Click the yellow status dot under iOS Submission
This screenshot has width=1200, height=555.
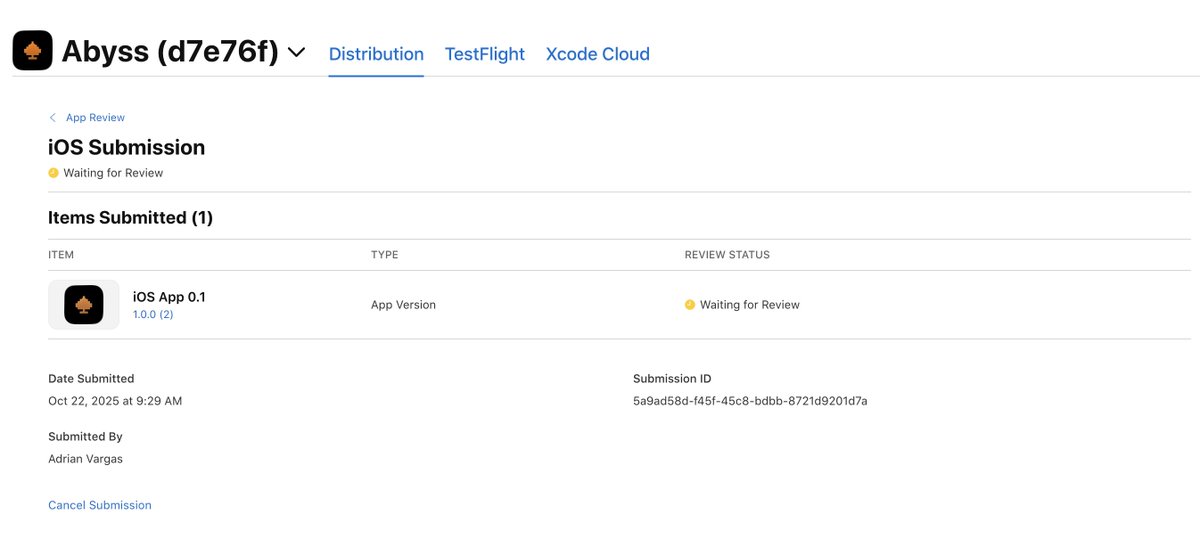[x=53, y=173]
